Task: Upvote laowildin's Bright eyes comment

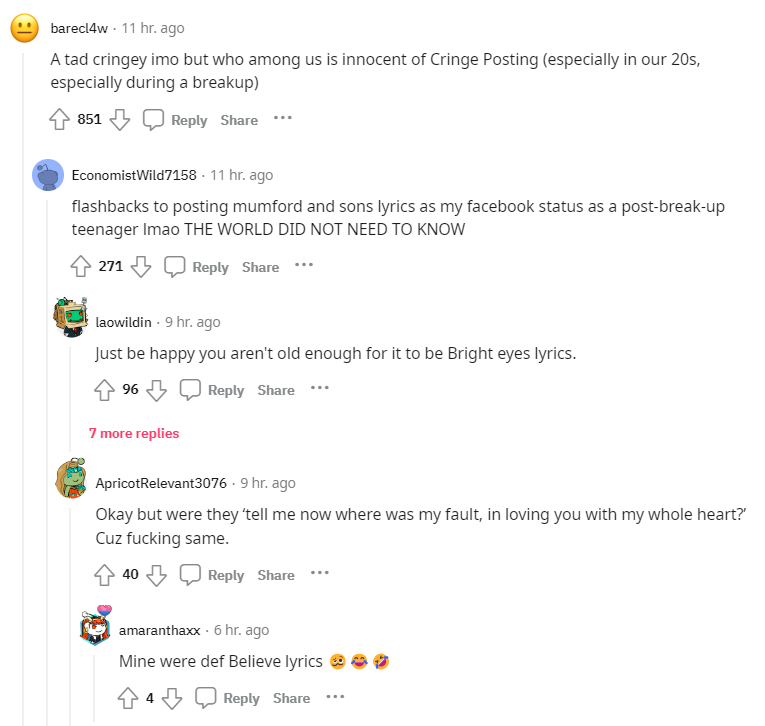Action: point(105,390)
